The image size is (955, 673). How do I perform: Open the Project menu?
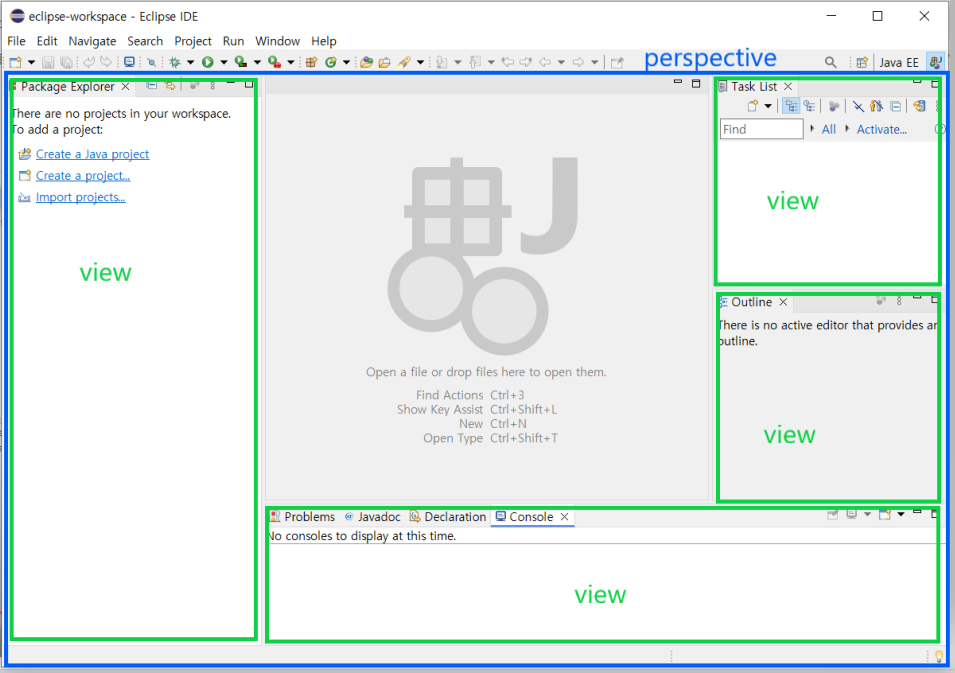(192, 41)
